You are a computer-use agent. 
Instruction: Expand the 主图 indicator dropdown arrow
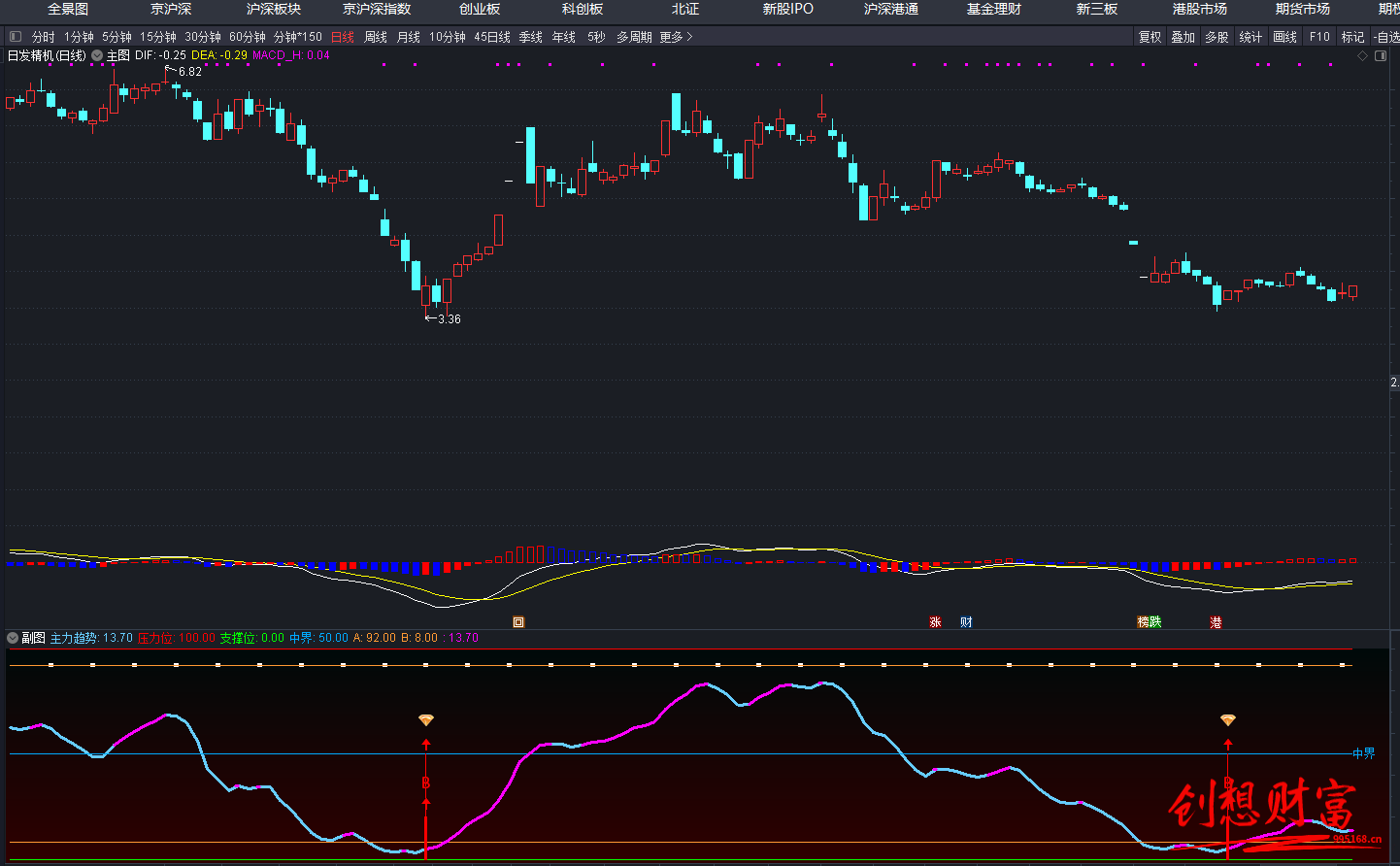click(97, 56)
